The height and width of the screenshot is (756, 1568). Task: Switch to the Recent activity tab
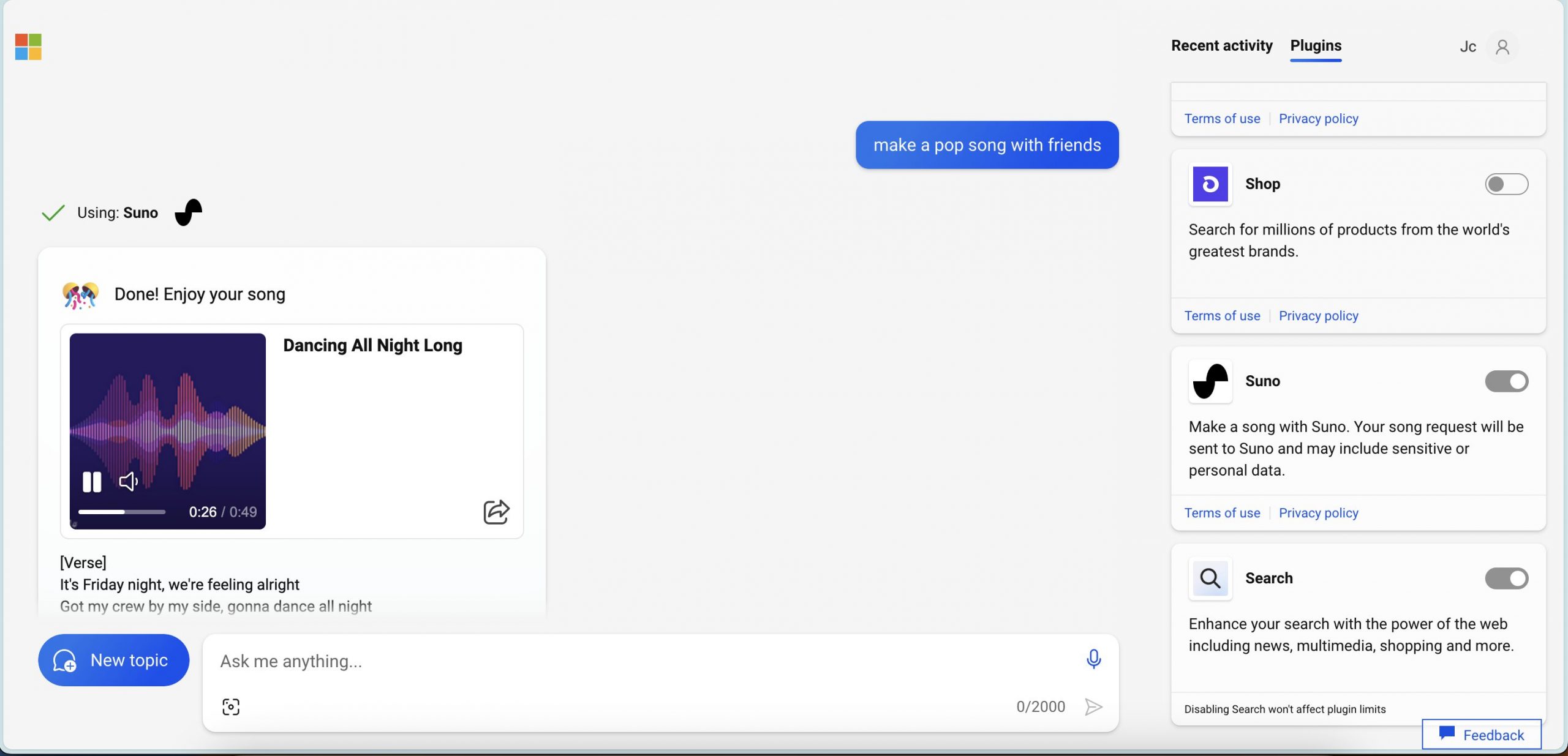pyautogui.click(x=1222, y=46)
